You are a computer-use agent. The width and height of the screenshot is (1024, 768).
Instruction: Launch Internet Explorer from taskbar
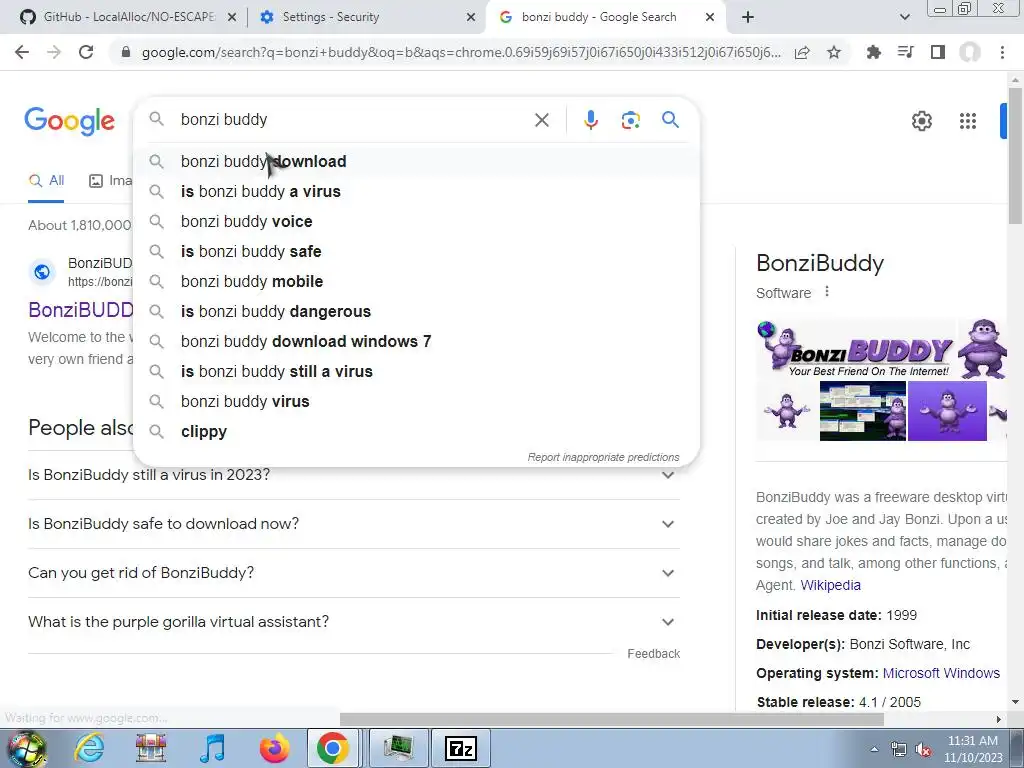pyautogui.click(x=89, y=748)
